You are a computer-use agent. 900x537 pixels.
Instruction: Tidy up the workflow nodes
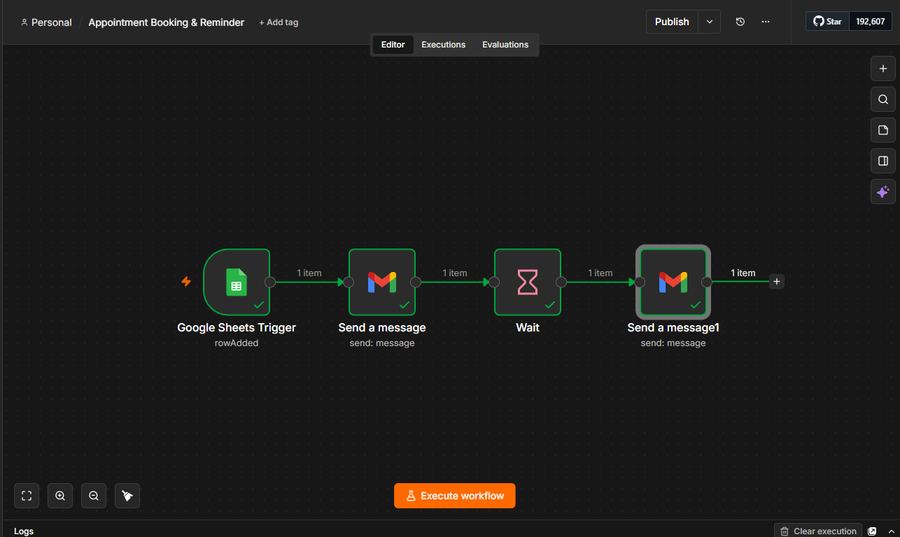(127, 496)
